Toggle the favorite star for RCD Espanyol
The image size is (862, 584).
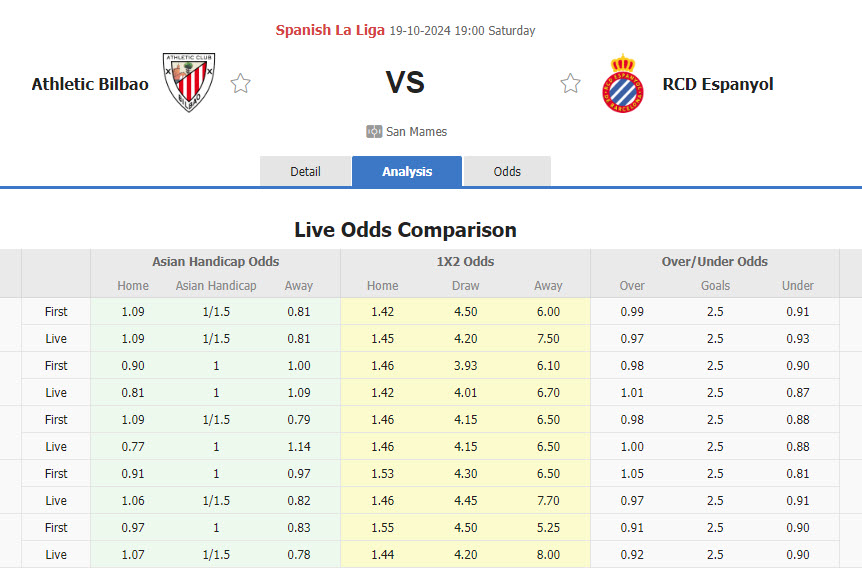[570, 84]
